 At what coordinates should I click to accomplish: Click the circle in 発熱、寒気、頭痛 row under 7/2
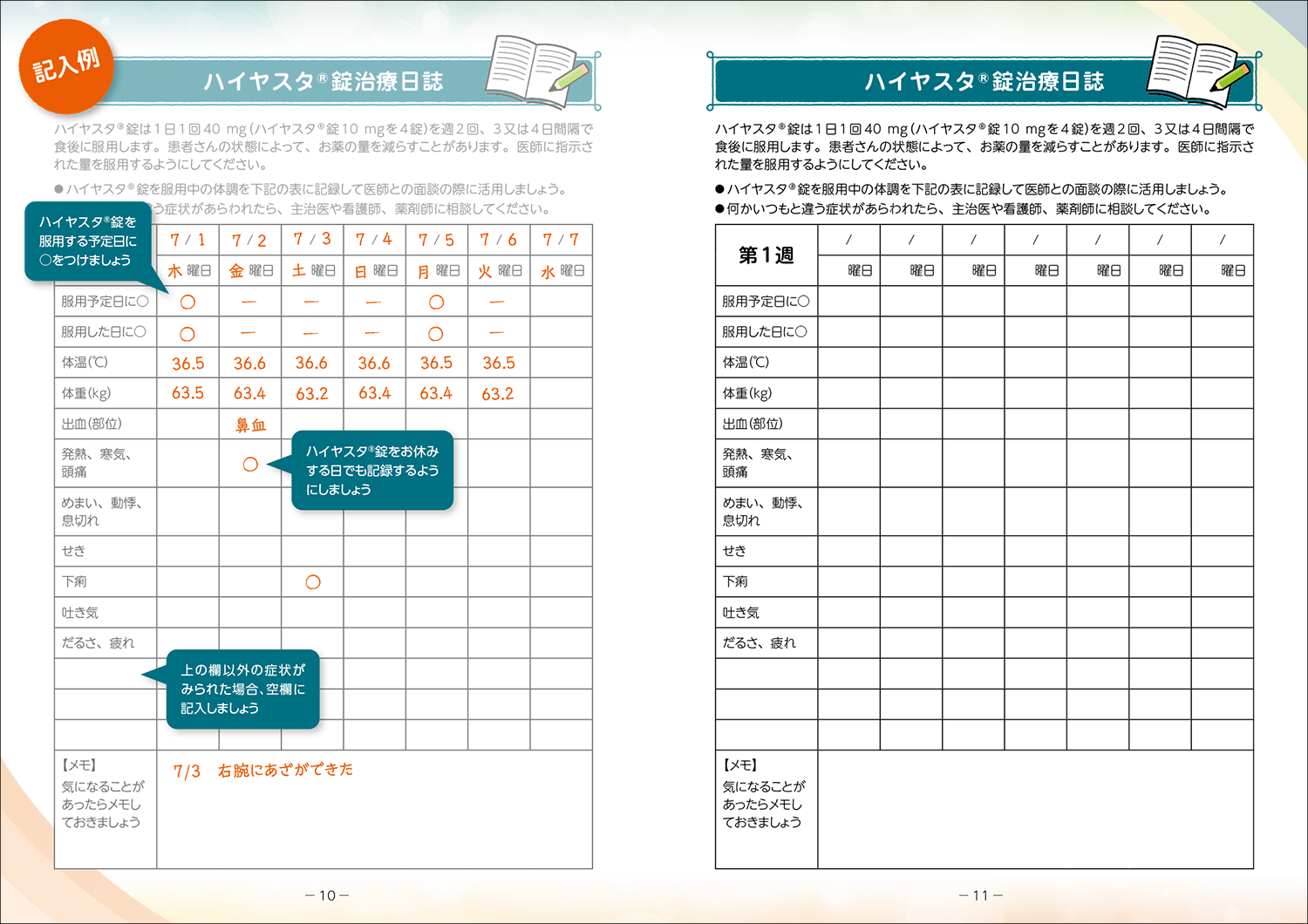tap(250, 464)
